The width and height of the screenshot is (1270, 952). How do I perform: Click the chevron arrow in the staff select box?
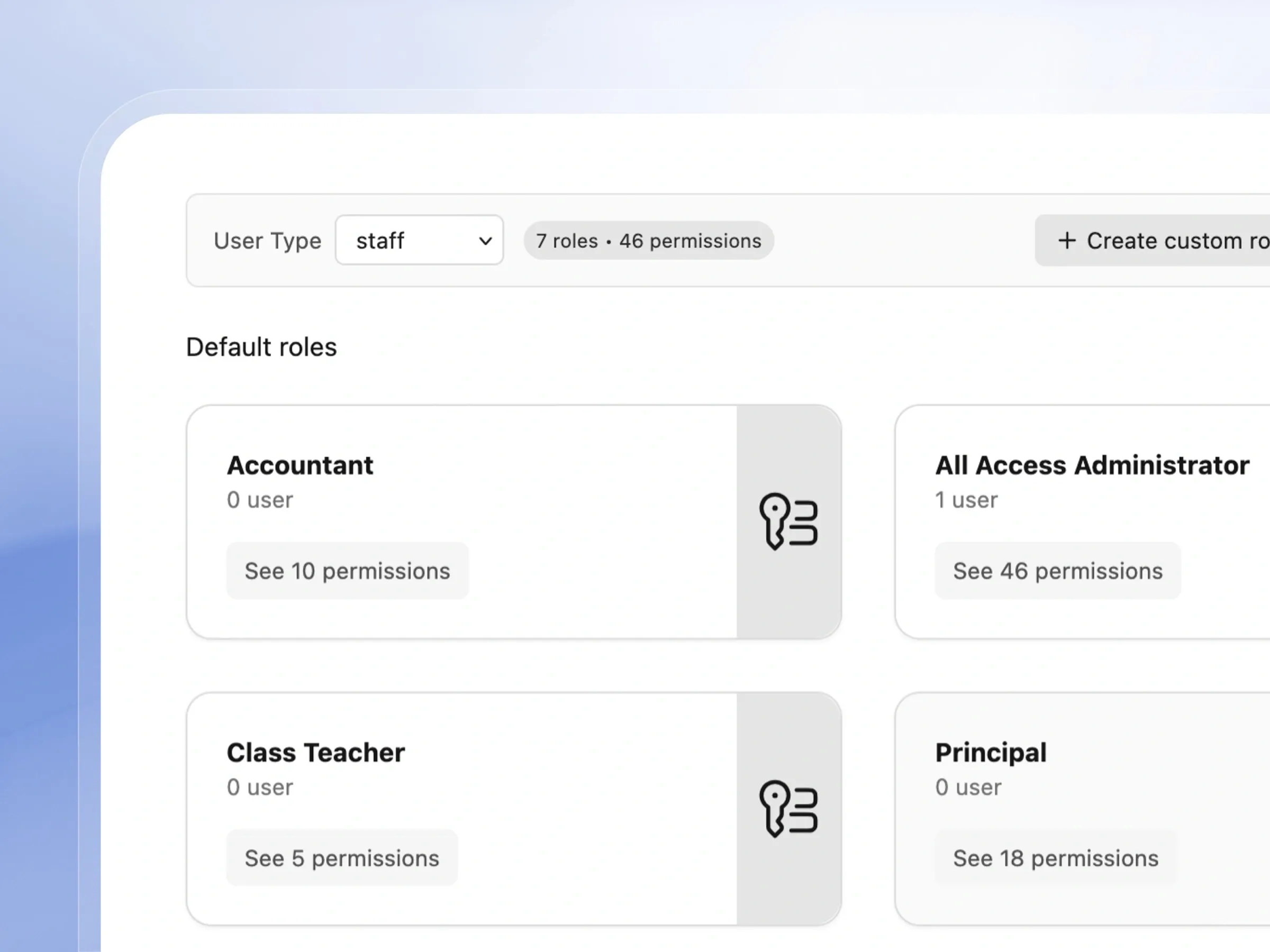click(485, 241)
